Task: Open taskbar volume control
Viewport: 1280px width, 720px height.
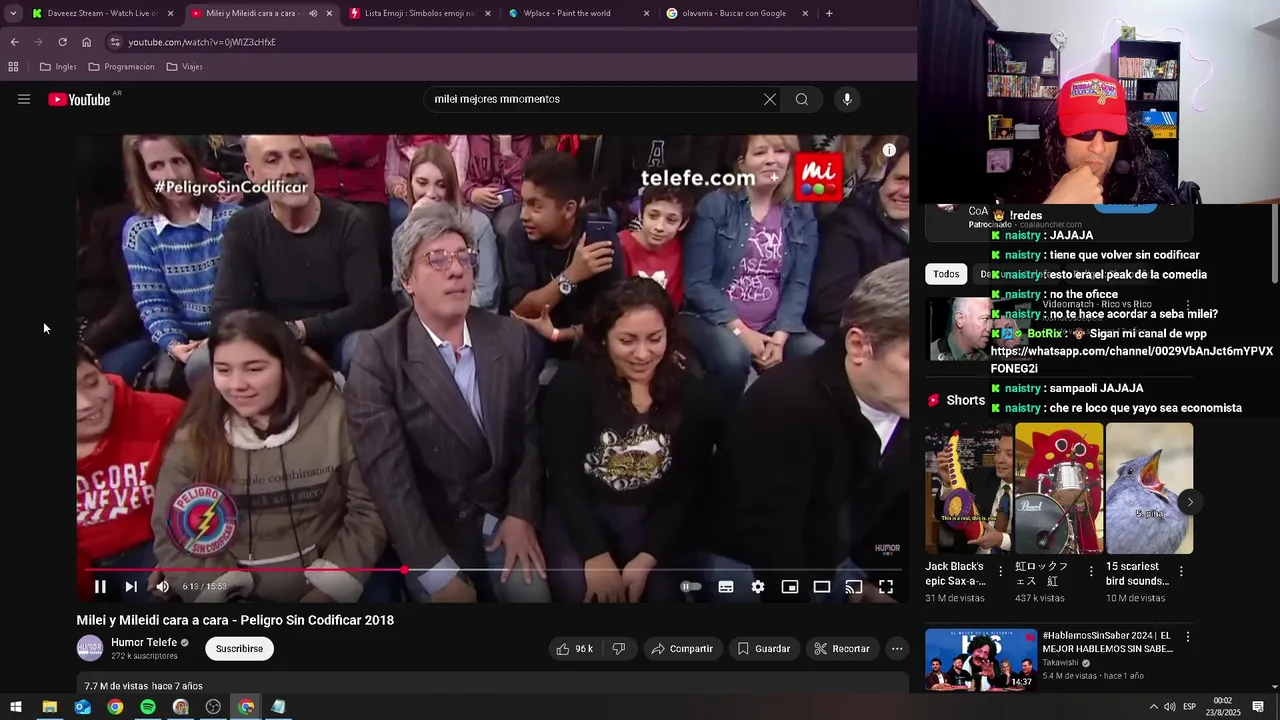Action: tap(1170, 707)
